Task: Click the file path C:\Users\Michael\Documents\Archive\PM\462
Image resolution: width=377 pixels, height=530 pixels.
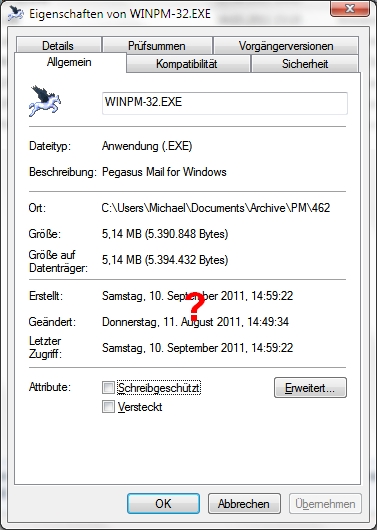Action: click(x=216, y=208)
